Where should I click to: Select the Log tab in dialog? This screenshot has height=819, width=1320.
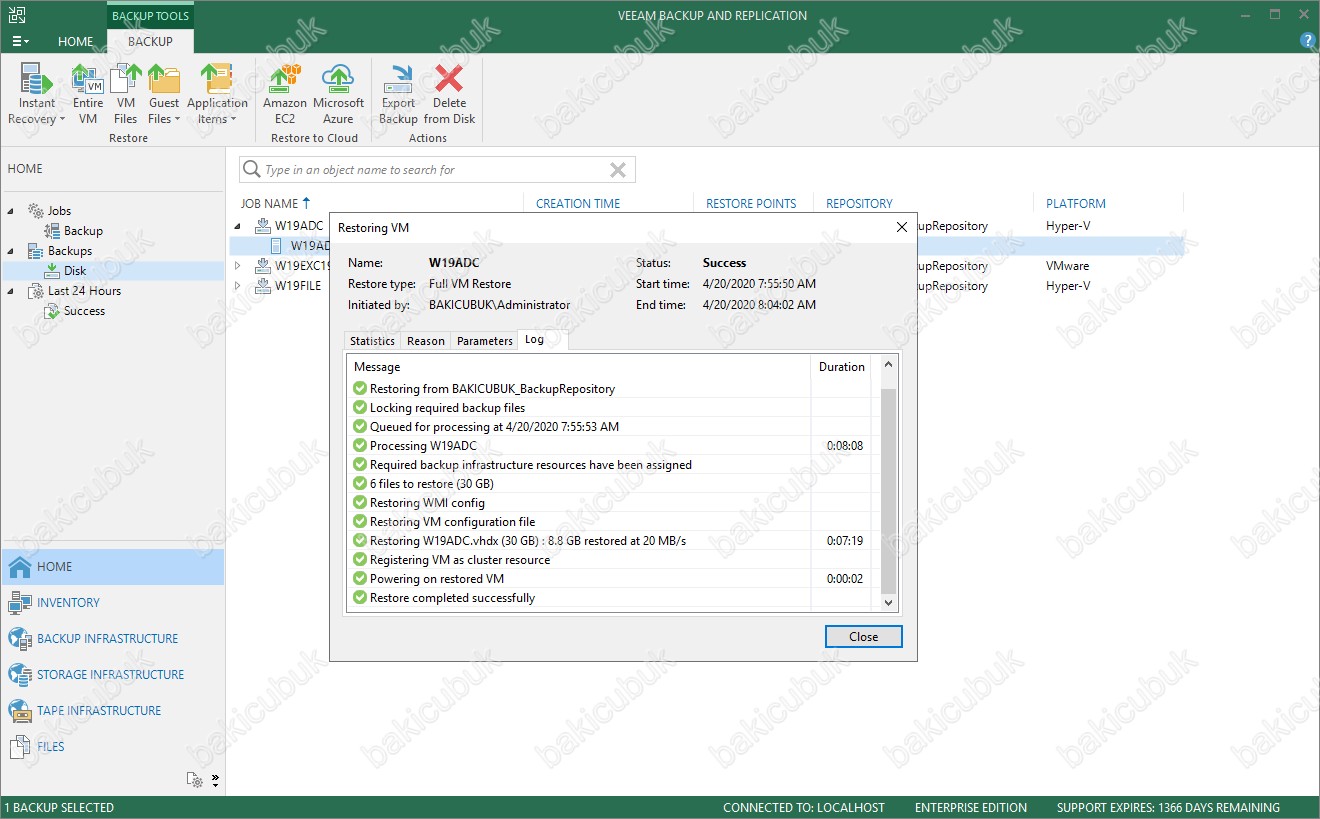(x=542, y=339)
